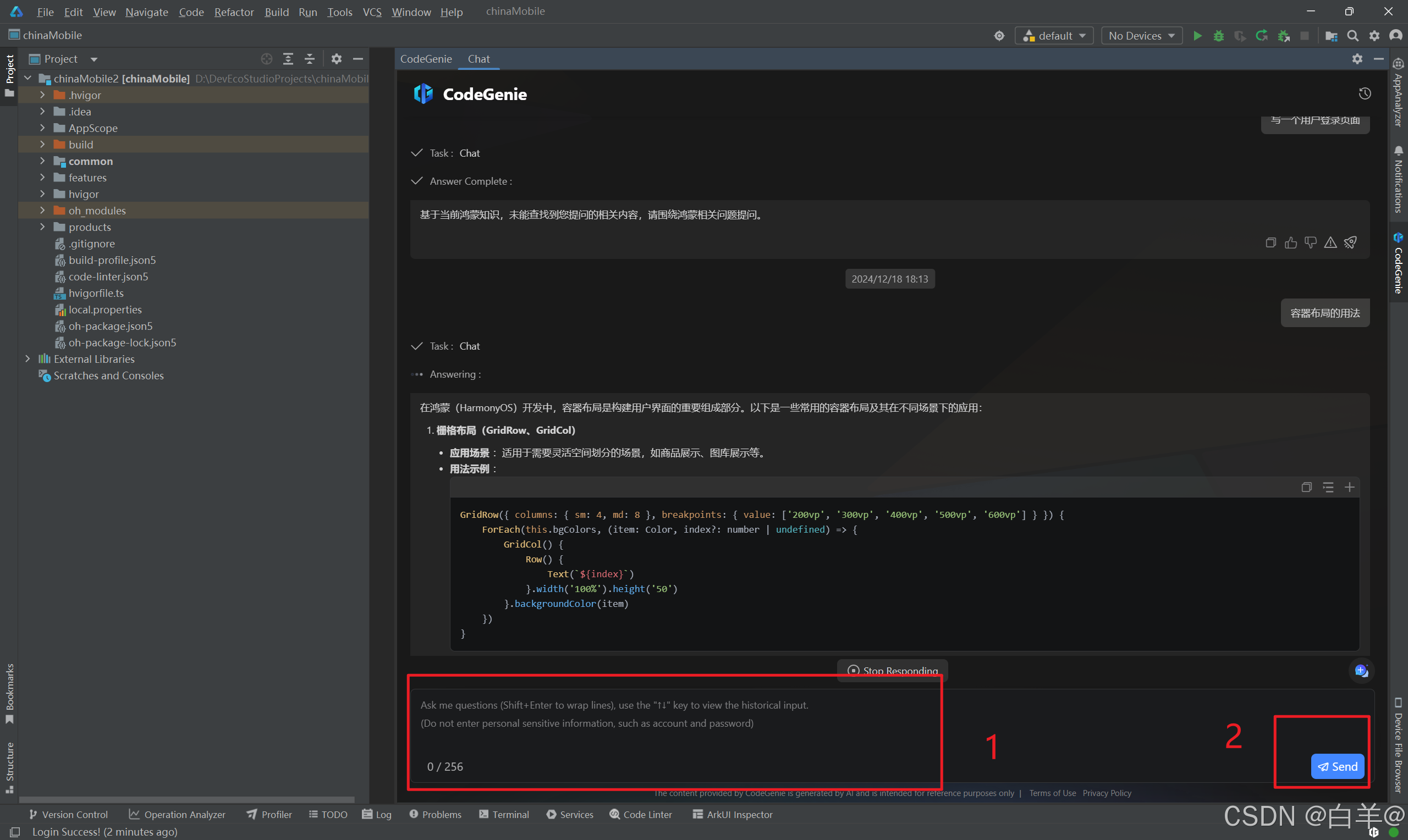
Task: Click the Send button
Action: coord(1338,766)
